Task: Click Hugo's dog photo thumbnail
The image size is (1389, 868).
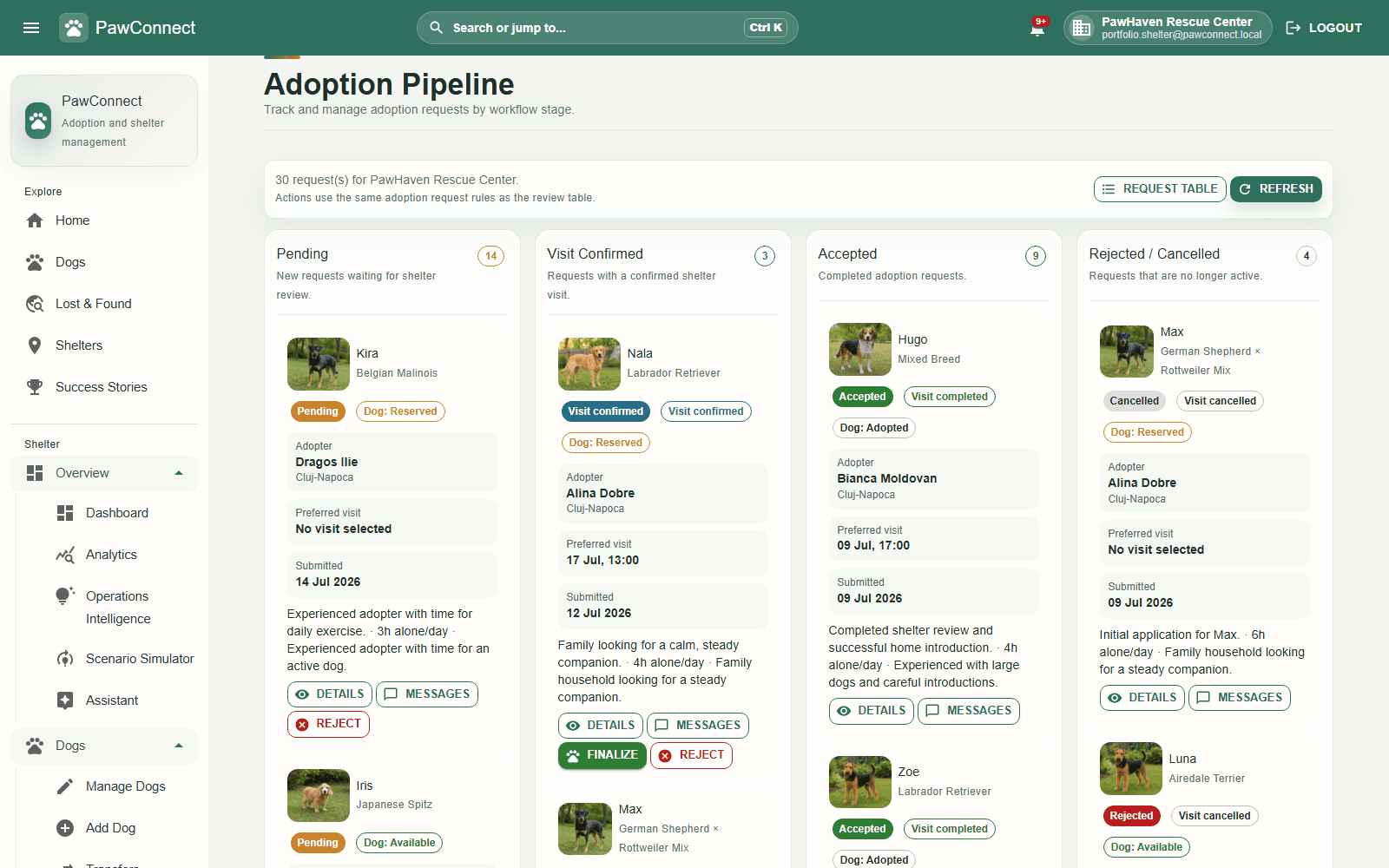Action: pos(860,350)
